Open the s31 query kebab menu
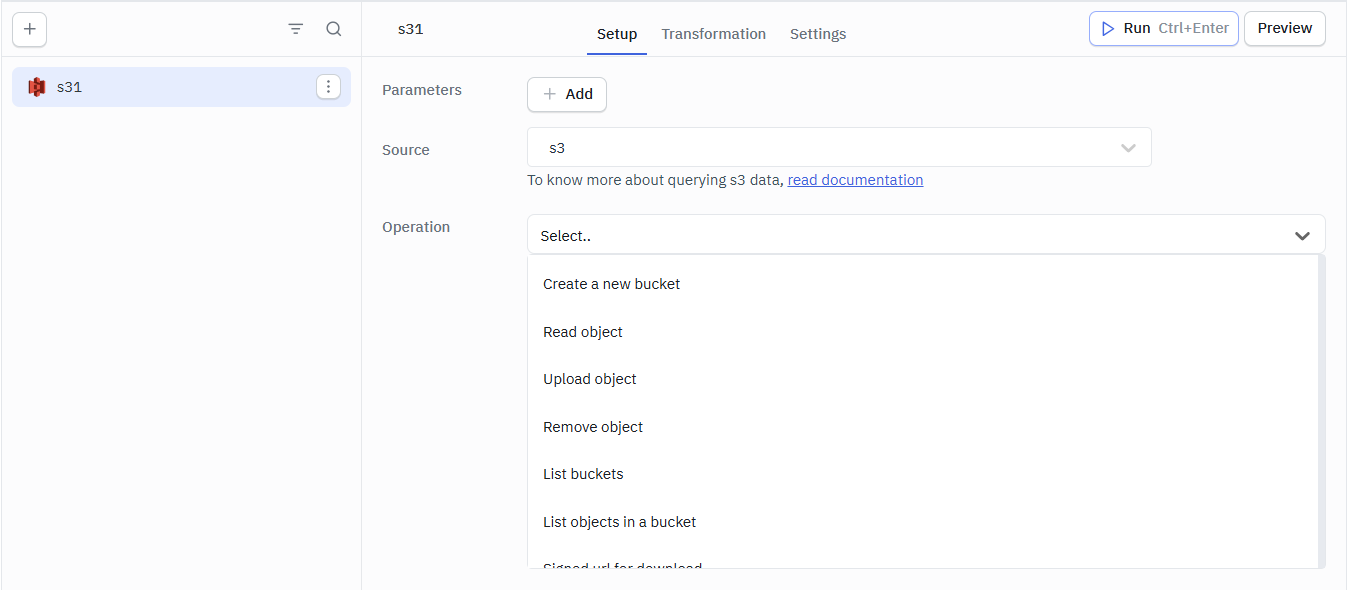The height and width of the screenshot is (590, 1348). tap(328, 87)
